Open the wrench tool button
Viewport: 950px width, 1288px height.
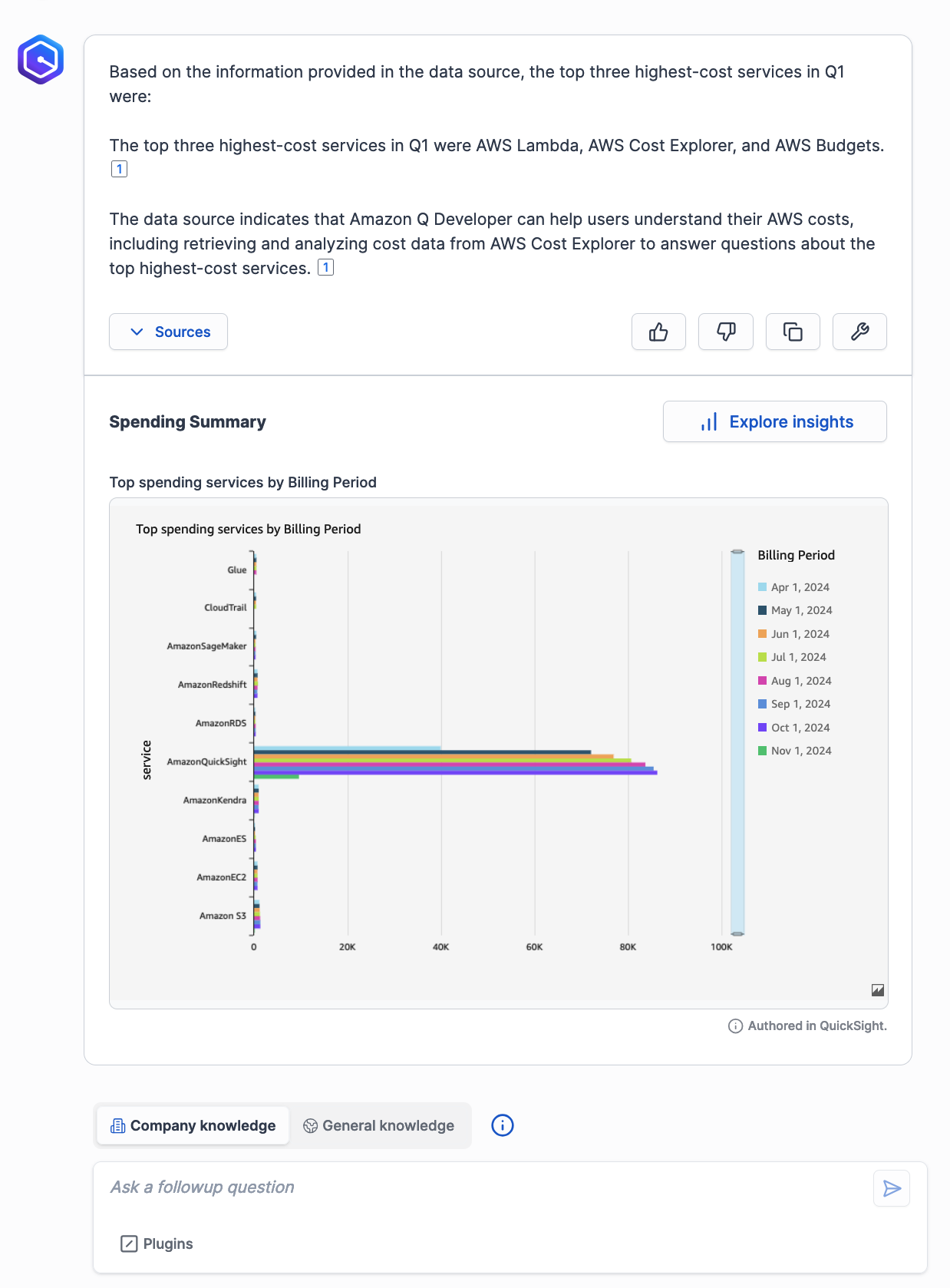[x=859, y=332]
